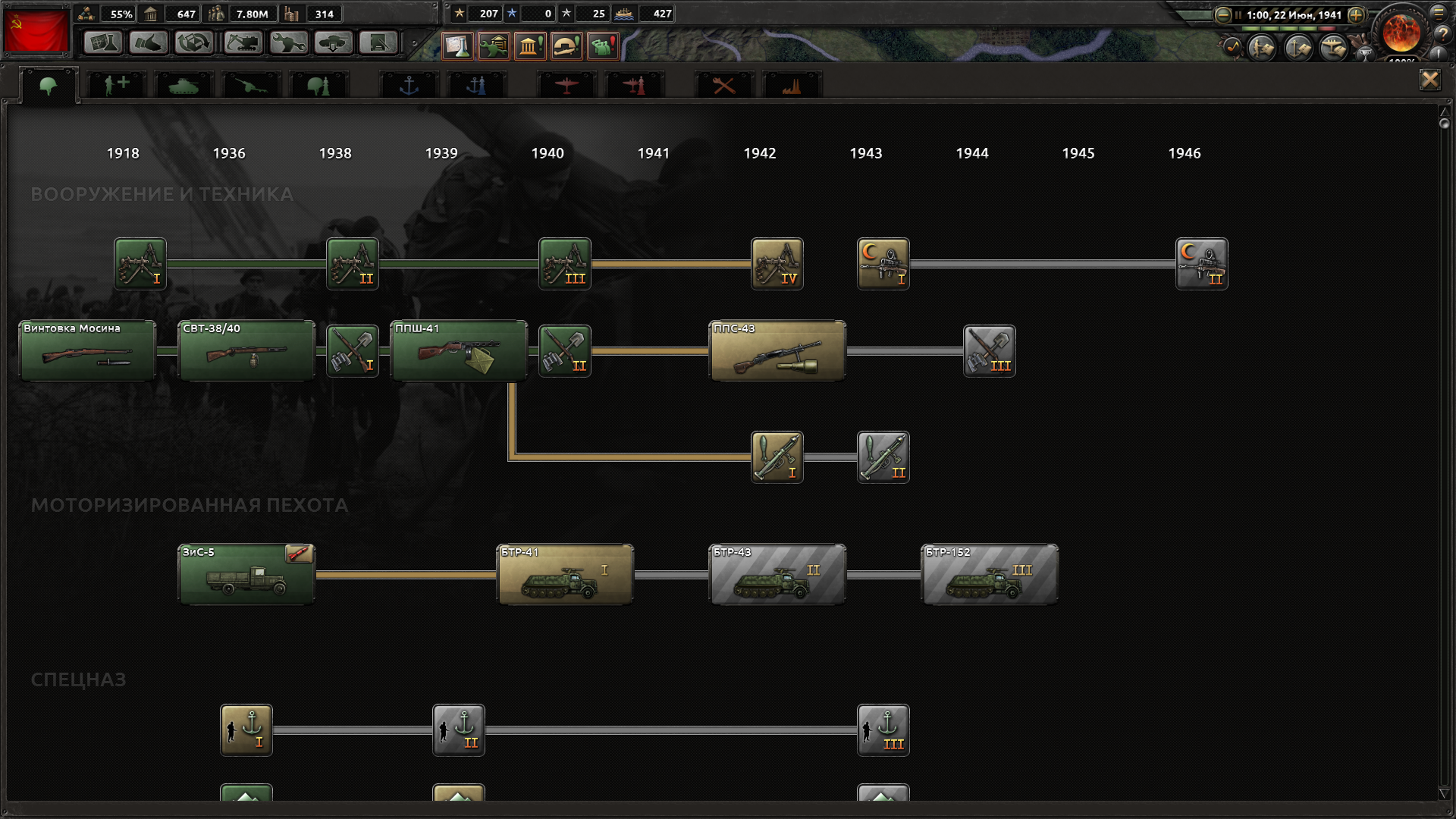Toggle pause on the date display
1456x819 pixels.
[x=1289, y=15]
